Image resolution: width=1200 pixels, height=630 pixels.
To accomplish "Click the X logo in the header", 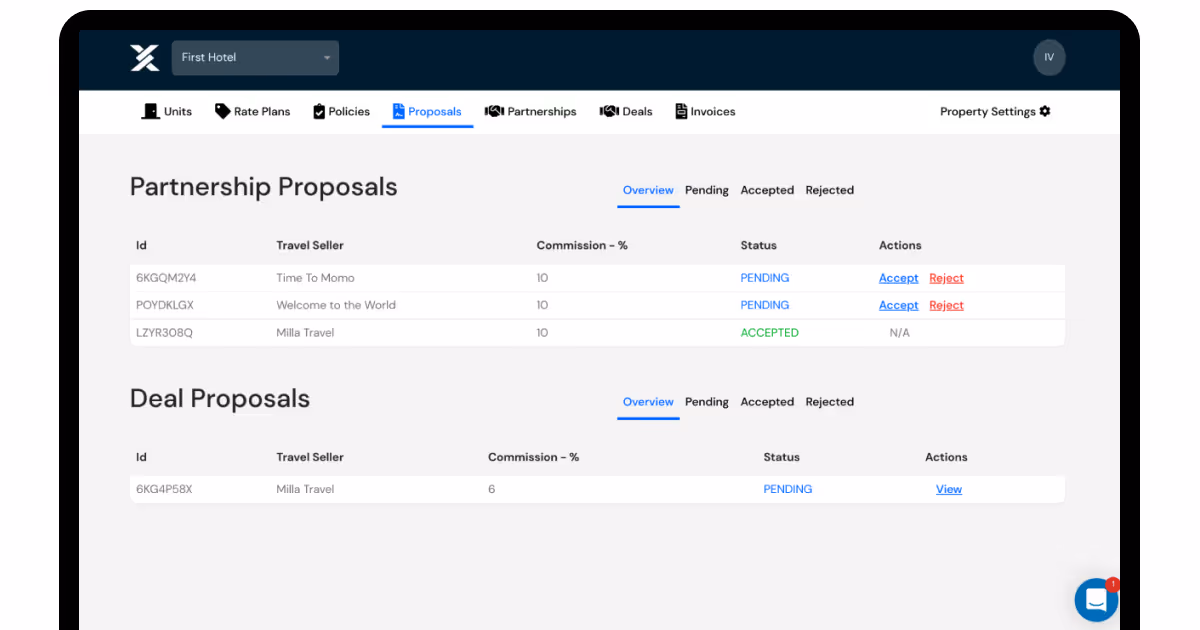I will click(145, 58).
